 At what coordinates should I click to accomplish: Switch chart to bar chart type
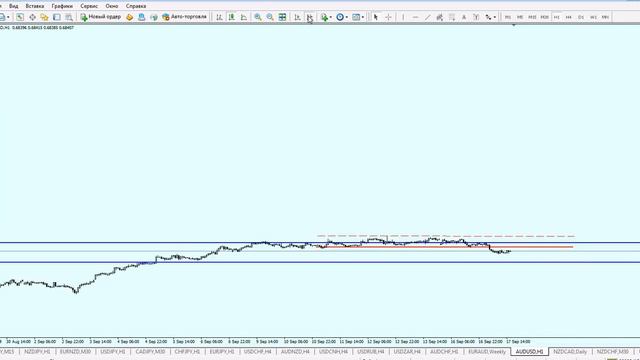pyautogui.click(x=219, y=17)
